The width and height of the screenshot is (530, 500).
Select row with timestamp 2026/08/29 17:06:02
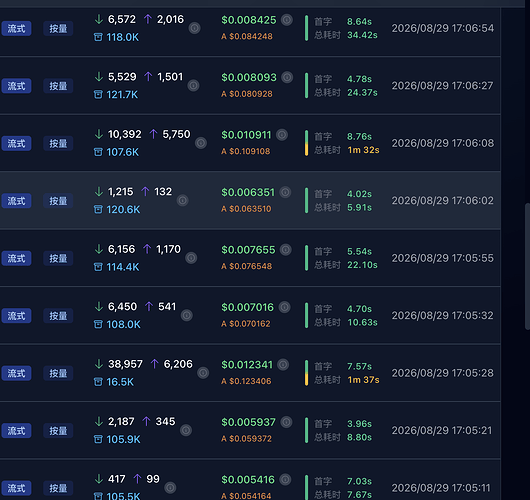tap(250, 200)
